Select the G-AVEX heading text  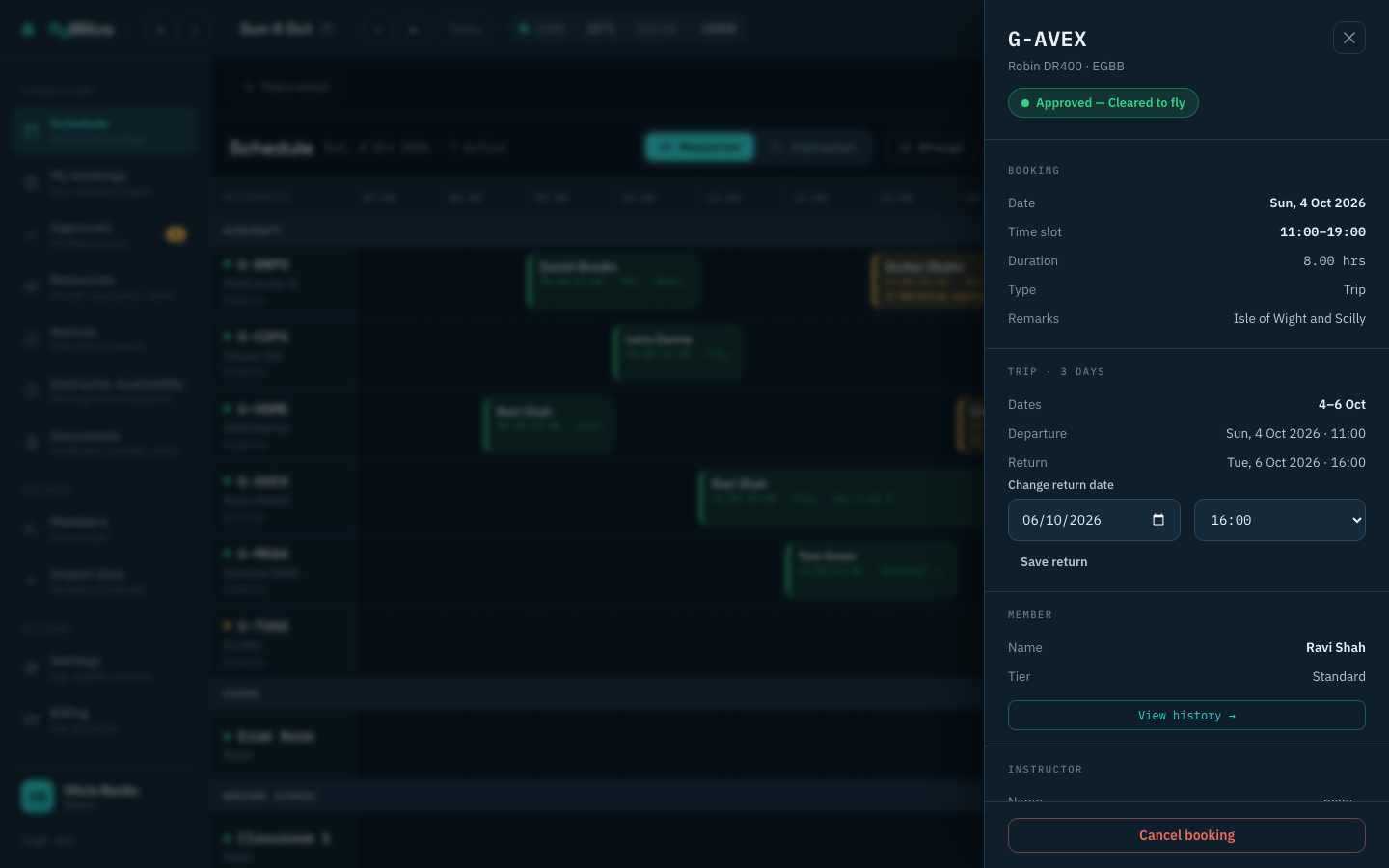(x=1047, y=40)
